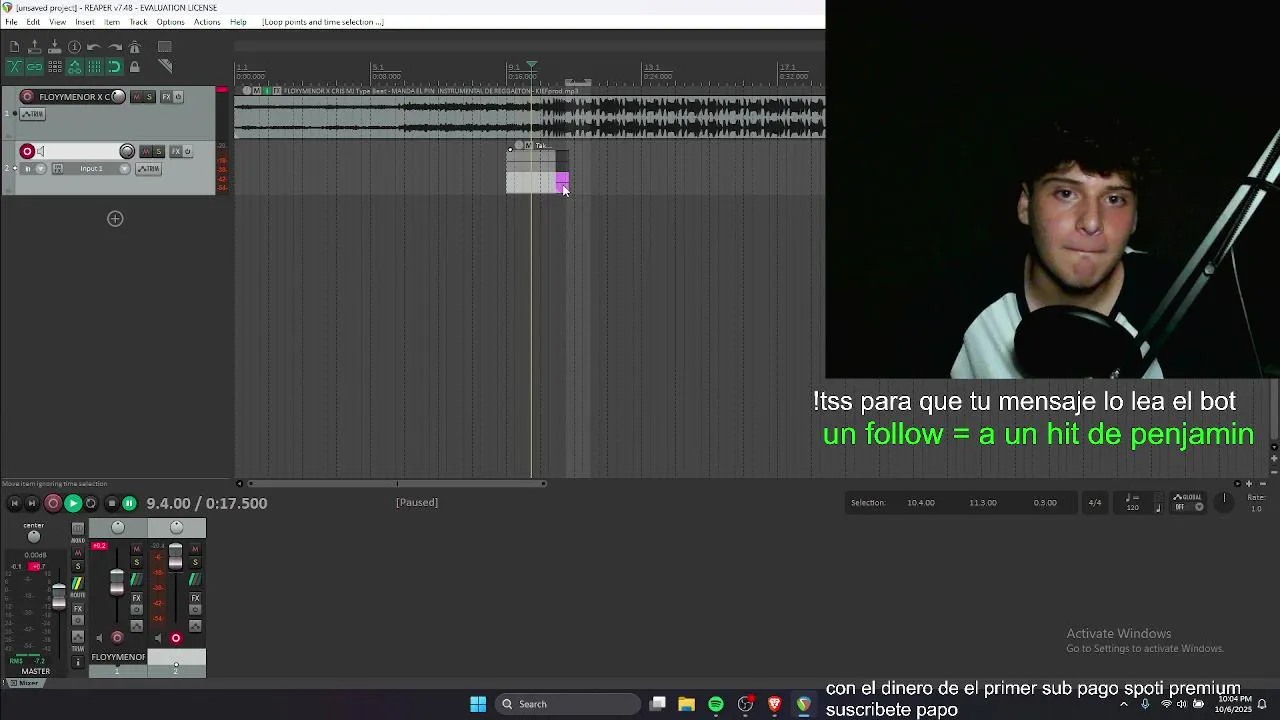
Task: Toggle item grouping chain-link icon
Action: coord(34,67)
